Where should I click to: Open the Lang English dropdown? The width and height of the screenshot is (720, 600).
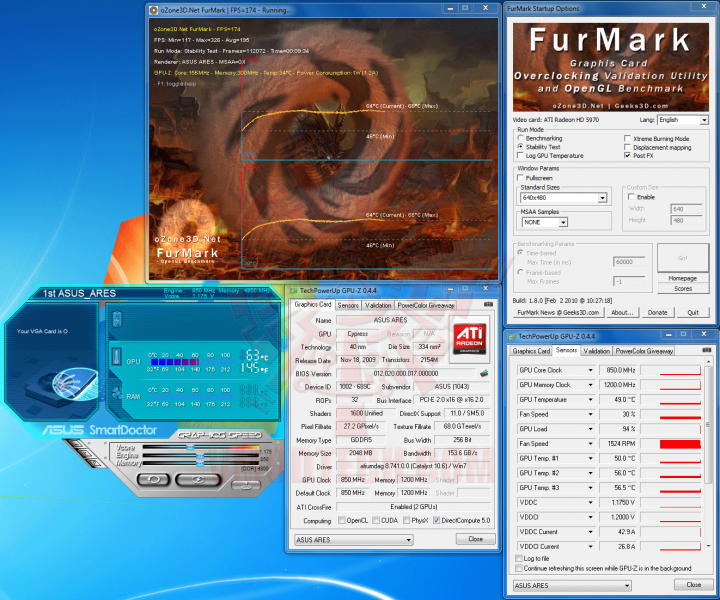click(683, 120)
